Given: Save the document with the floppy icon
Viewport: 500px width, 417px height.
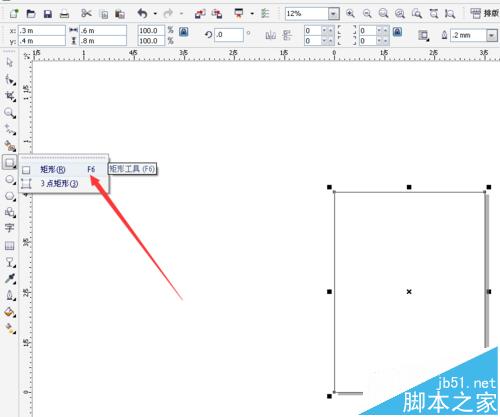Looking at the screenshot, I should coord(48,14).
